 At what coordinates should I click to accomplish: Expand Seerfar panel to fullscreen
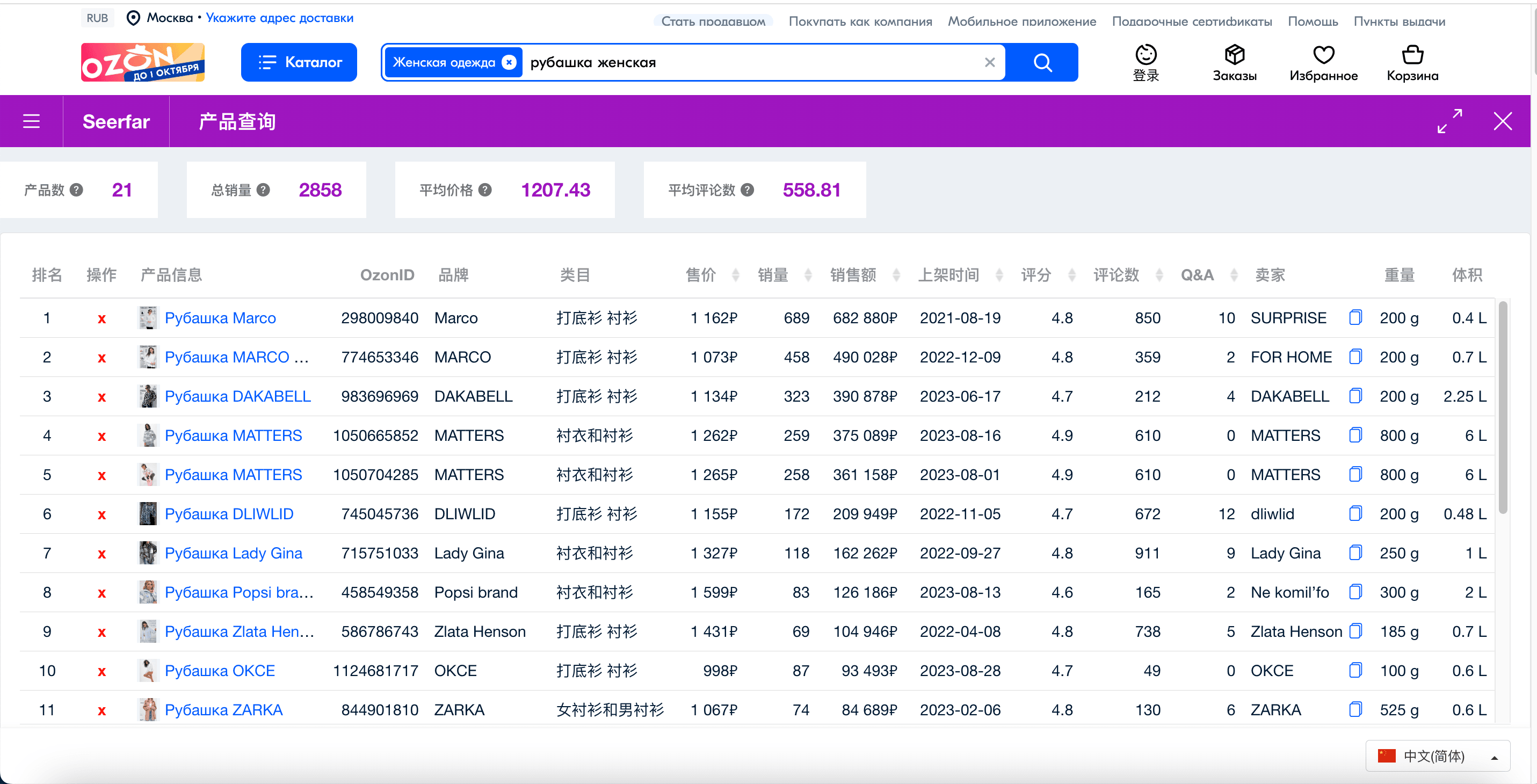point(1449,121)
